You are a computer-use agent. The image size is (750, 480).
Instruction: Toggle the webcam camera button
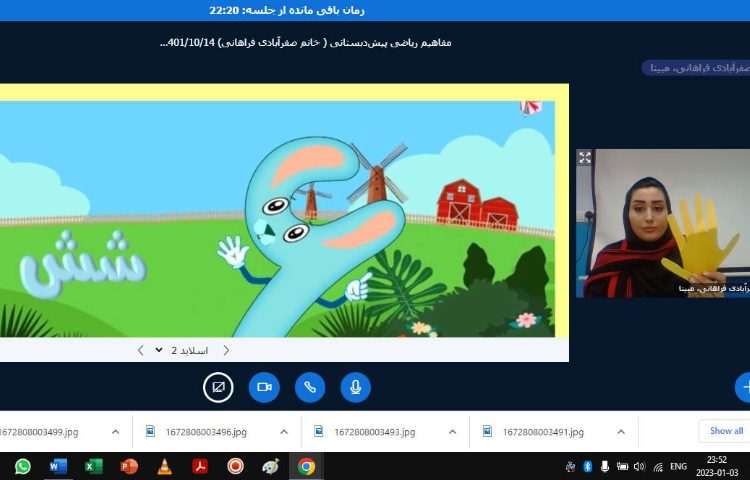[x=264, y=387]
